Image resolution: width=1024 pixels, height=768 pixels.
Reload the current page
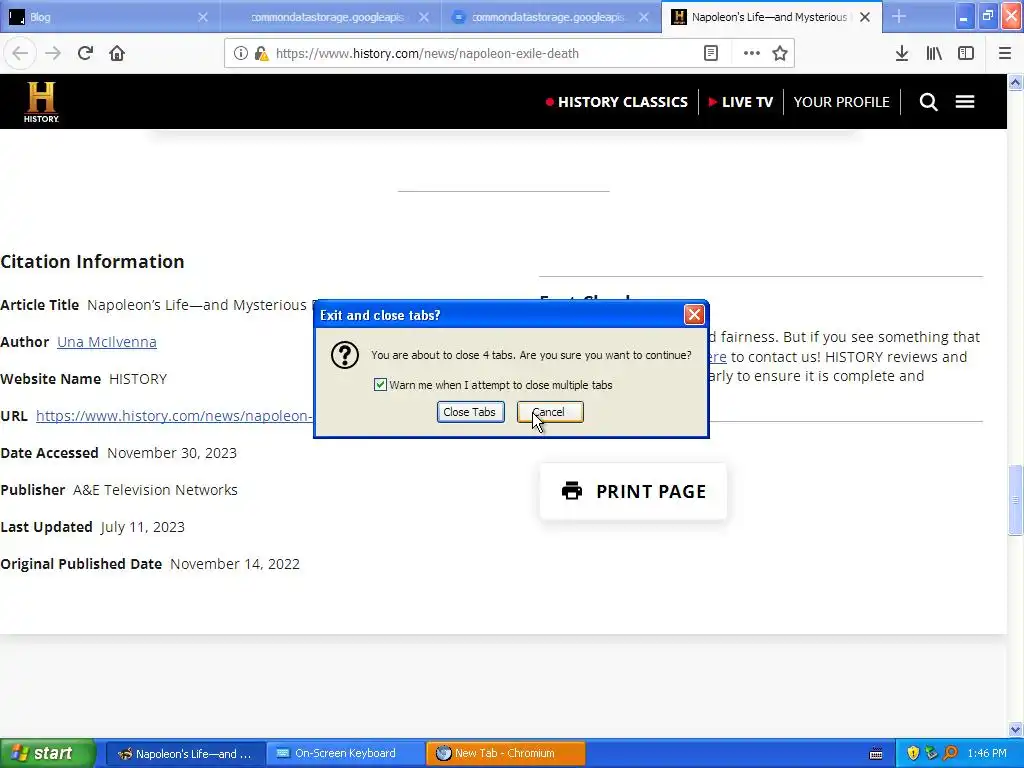[x=85, y=53]
